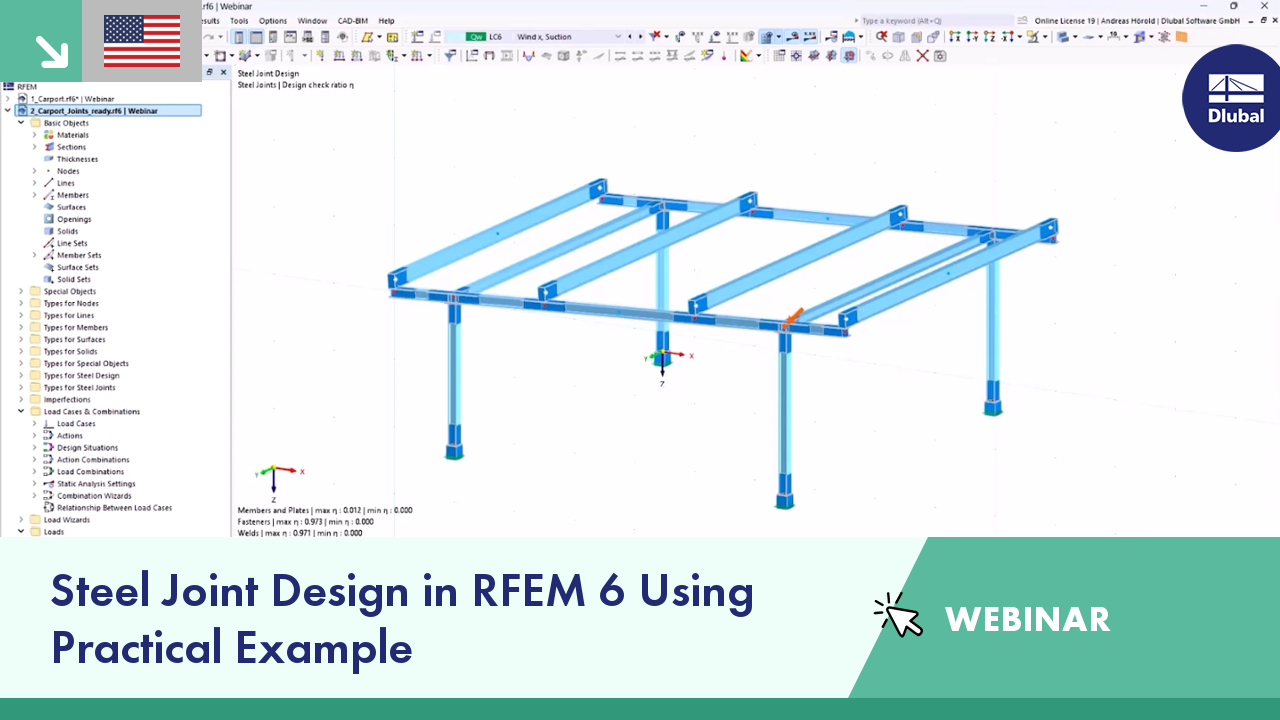Click 'Steel Joints | Design check ratio η' label
Image resolution: width=1280 pixels, height=720 pixels.
295,85
